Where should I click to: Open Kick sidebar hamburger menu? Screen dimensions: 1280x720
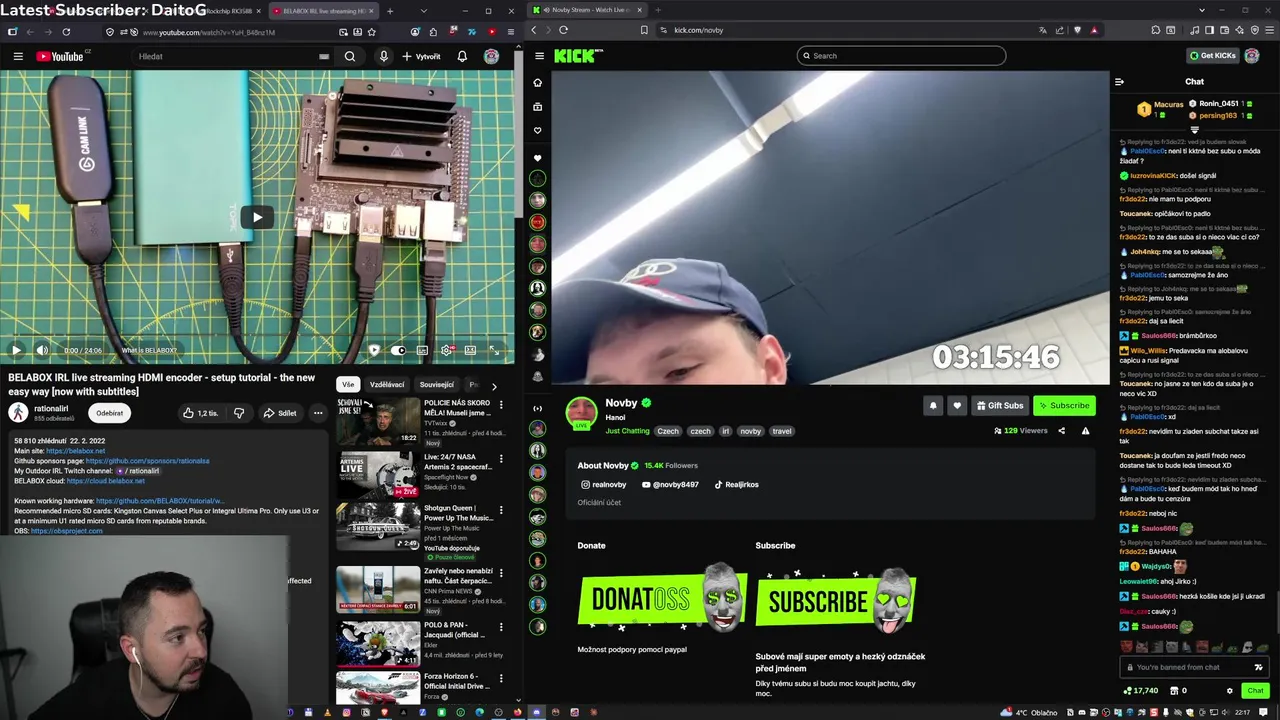click(x=539, y=56)
